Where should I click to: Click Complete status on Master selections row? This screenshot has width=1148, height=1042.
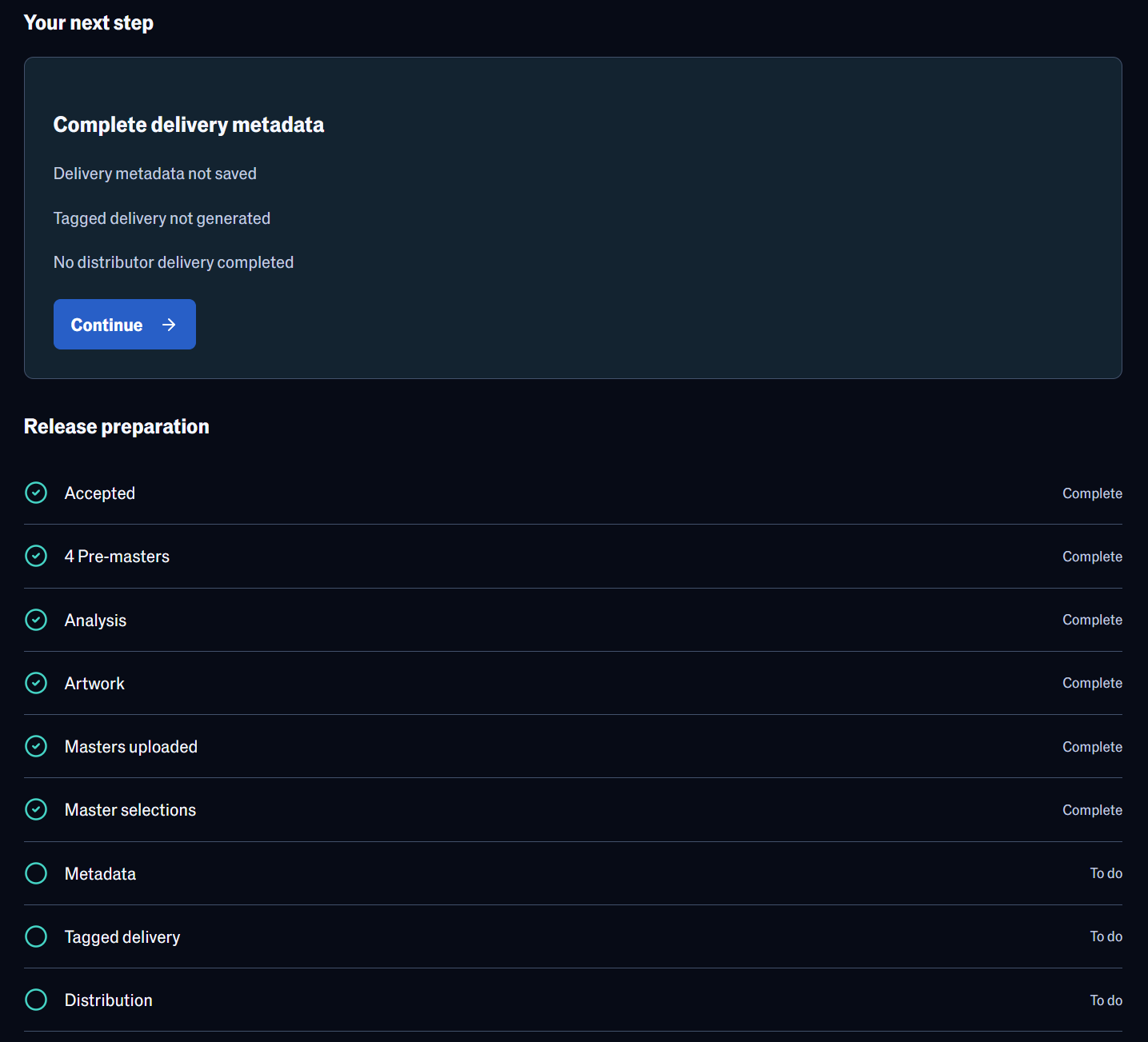click(1092, 810)
